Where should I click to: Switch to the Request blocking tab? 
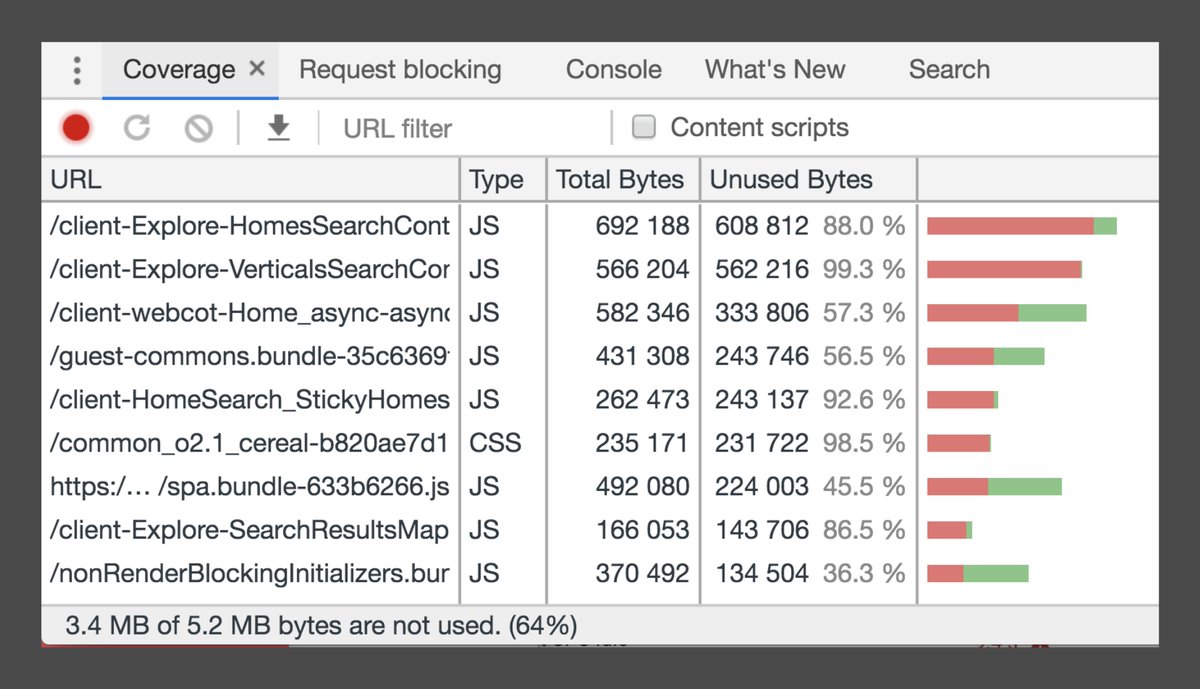point(399,70)
